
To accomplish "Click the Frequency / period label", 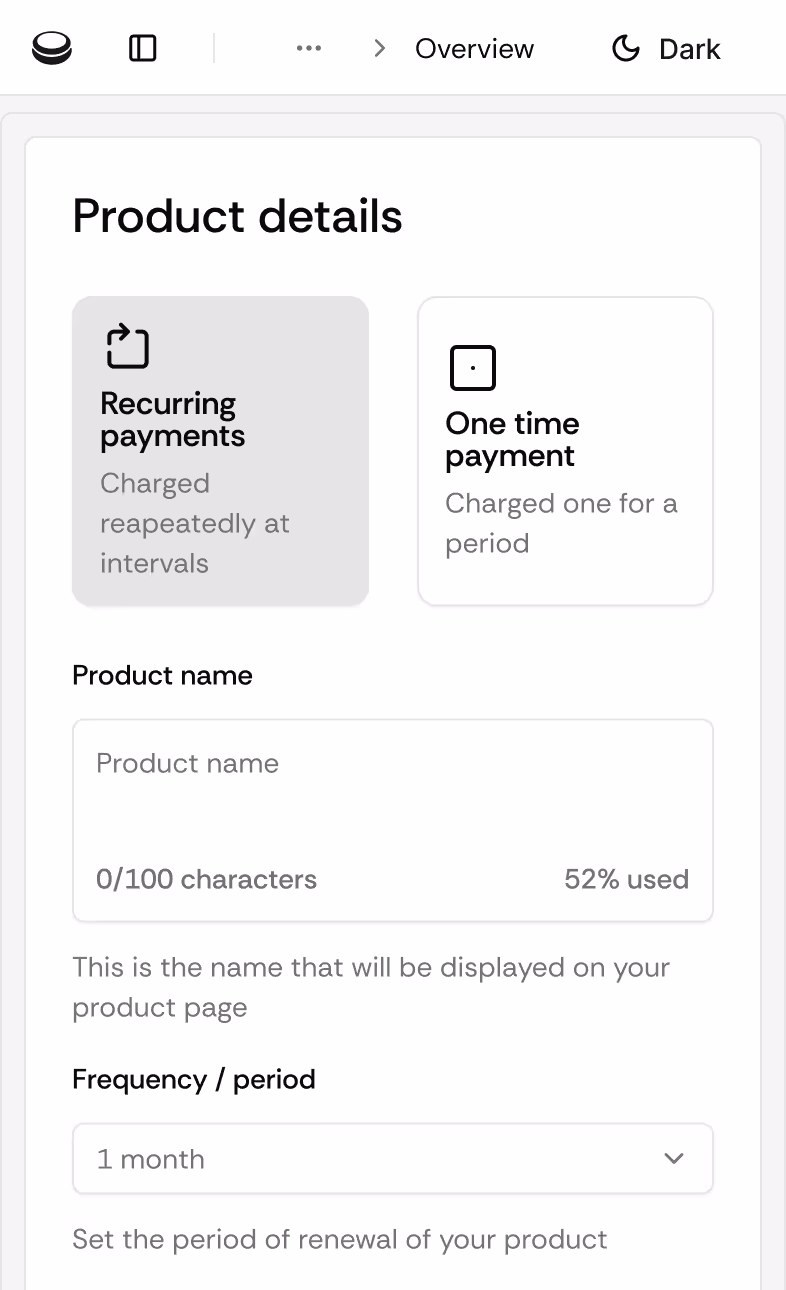I will click(193, 1080).
